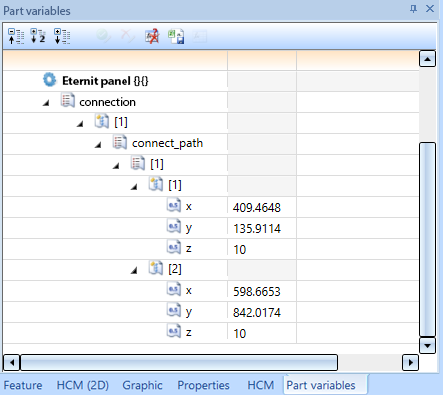Click the expand all levels toolbar icon
Image resolution: width=443 pixels, height=395 pixels.
click(62, 36)
